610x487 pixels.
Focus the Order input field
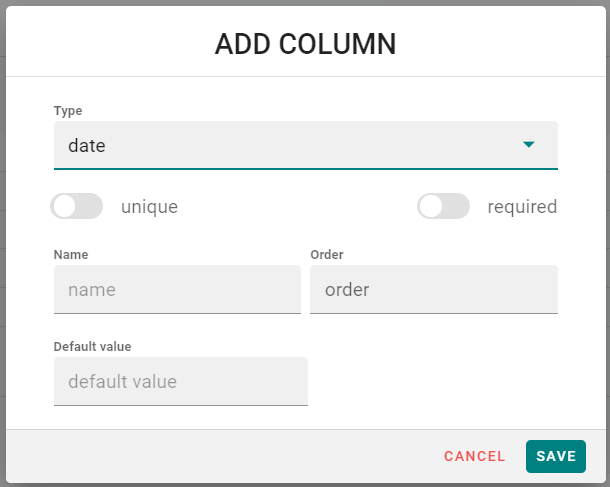433,290
